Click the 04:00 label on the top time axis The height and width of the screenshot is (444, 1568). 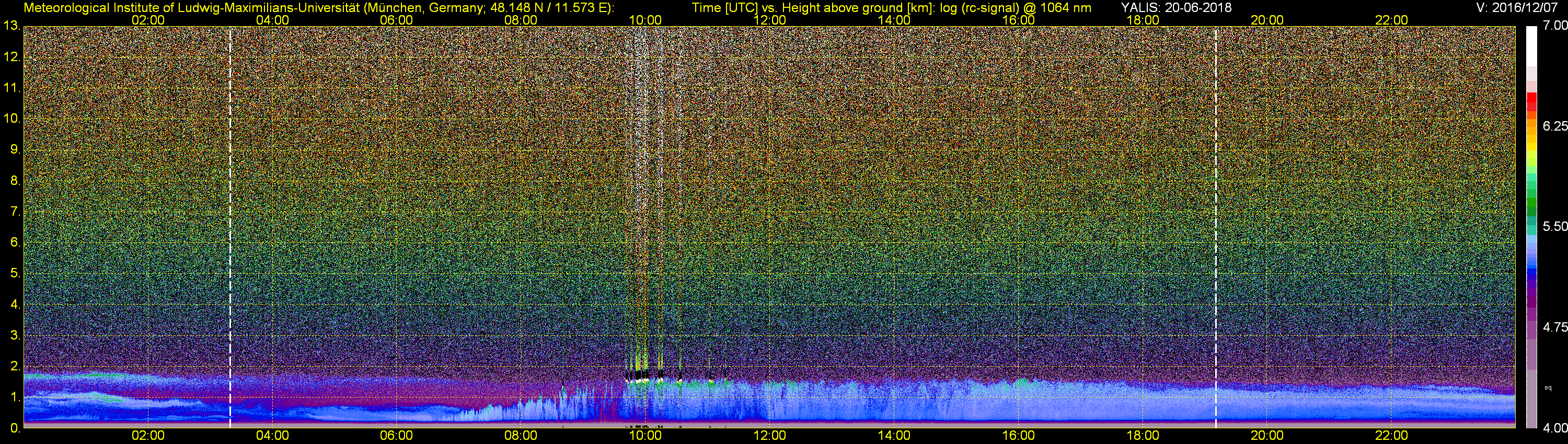pos(272,20)
